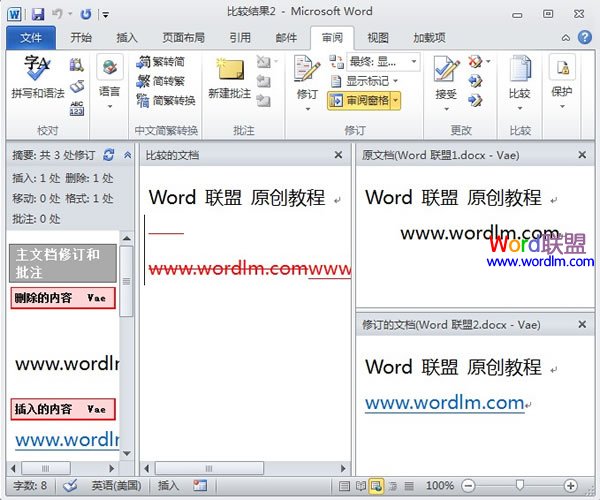Viewport: 600px width, 500px height.
Task: Click the Undo arrow icon
Action: [57, 14]
